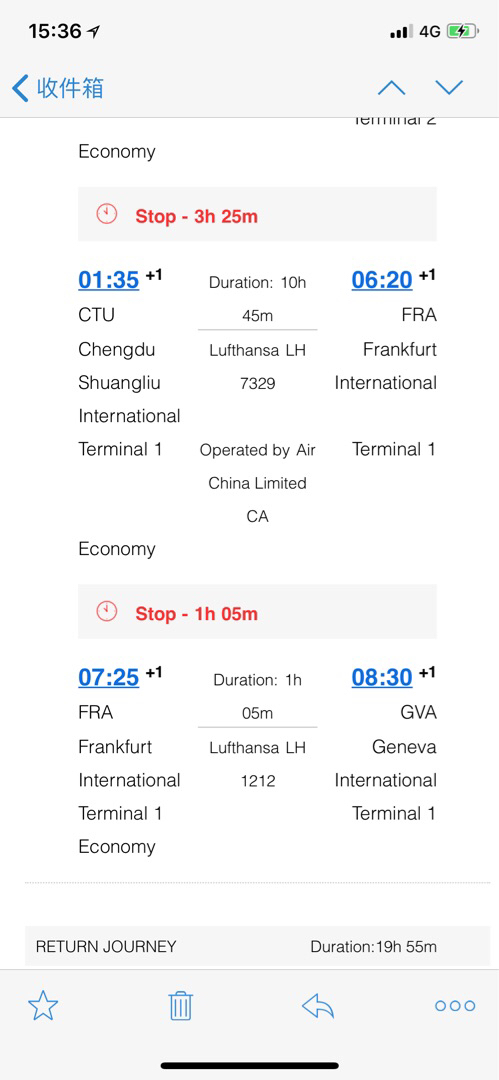Show next email with down arrow
The image size is (499, 1080).
tap(449, 87)
